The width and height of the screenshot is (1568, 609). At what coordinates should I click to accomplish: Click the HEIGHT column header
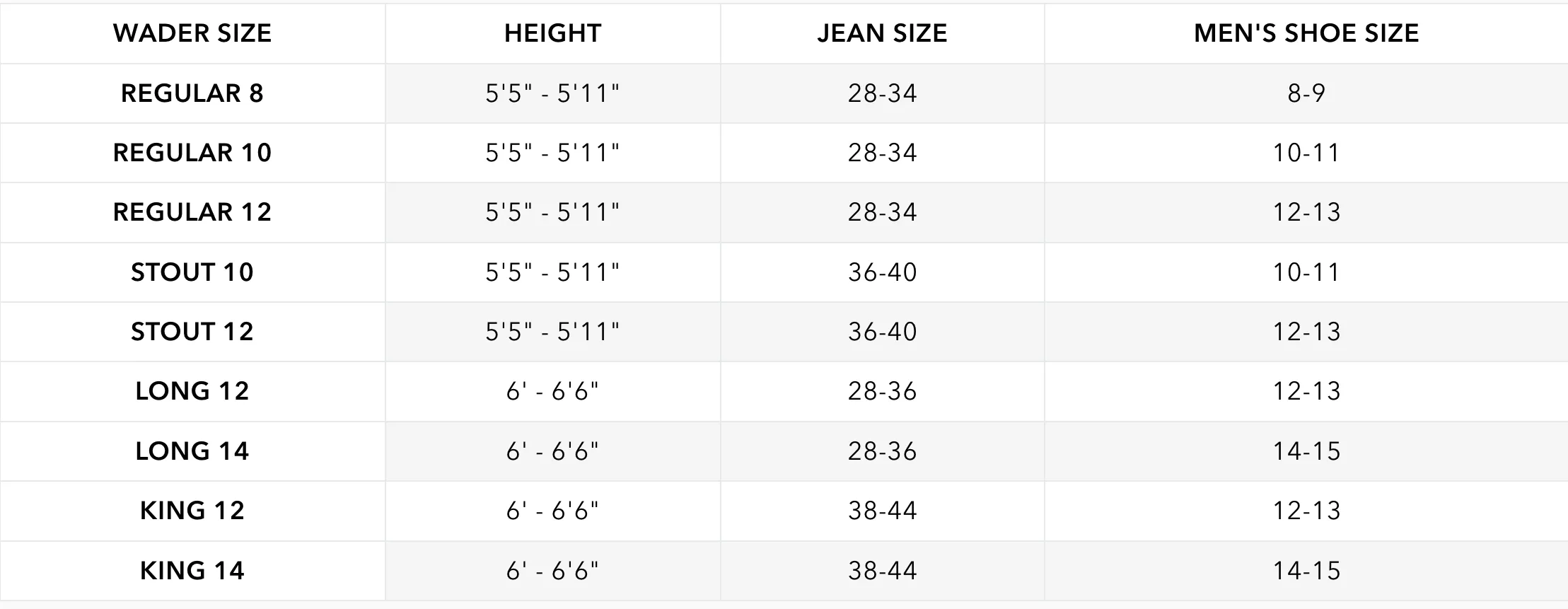(x=552, y=33)
